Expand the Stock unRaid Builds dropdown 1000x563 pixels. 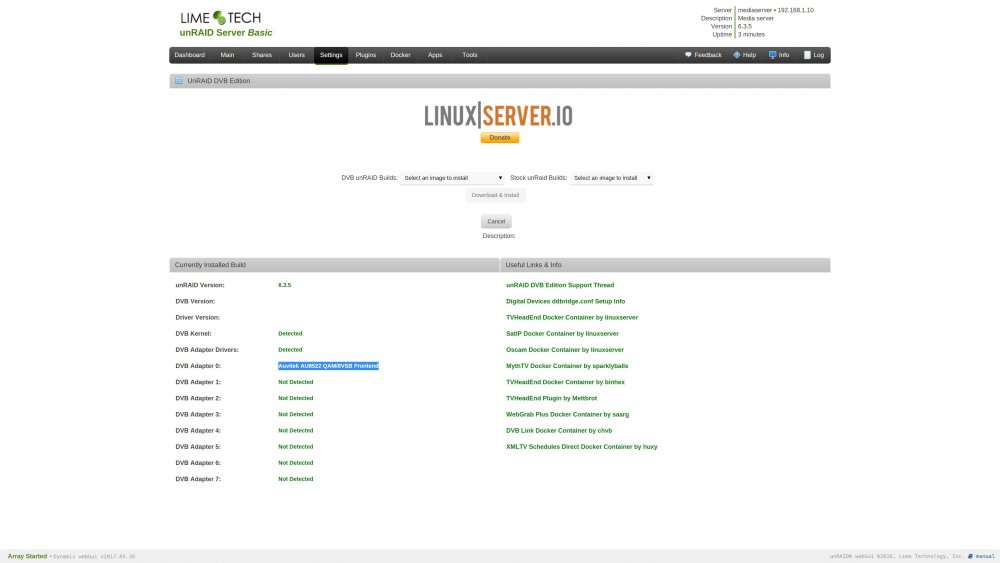tap(612, 178)
